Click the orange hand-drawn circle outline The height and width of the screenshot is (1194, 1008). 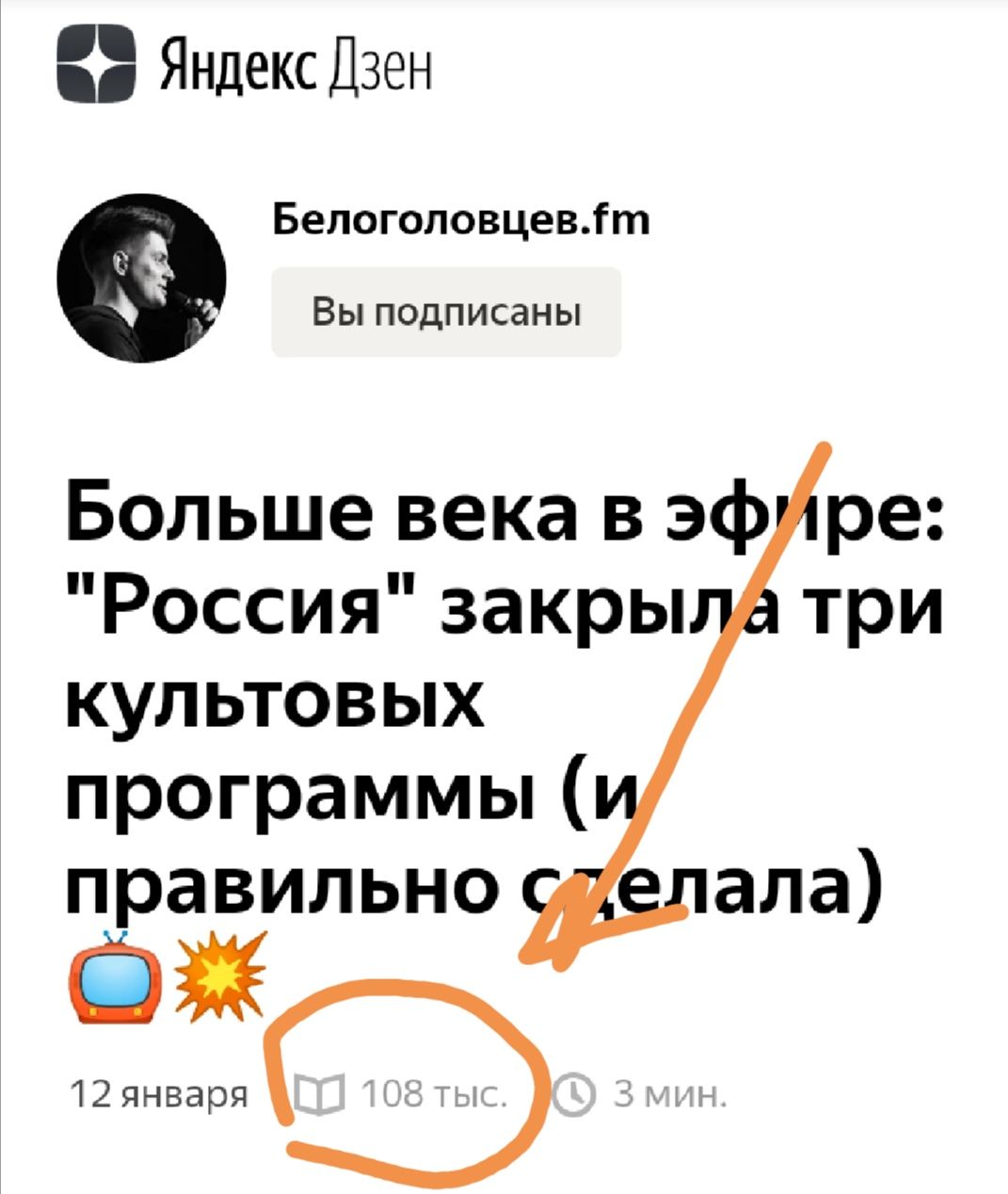pyautogui.click(x=405, y=1083)
